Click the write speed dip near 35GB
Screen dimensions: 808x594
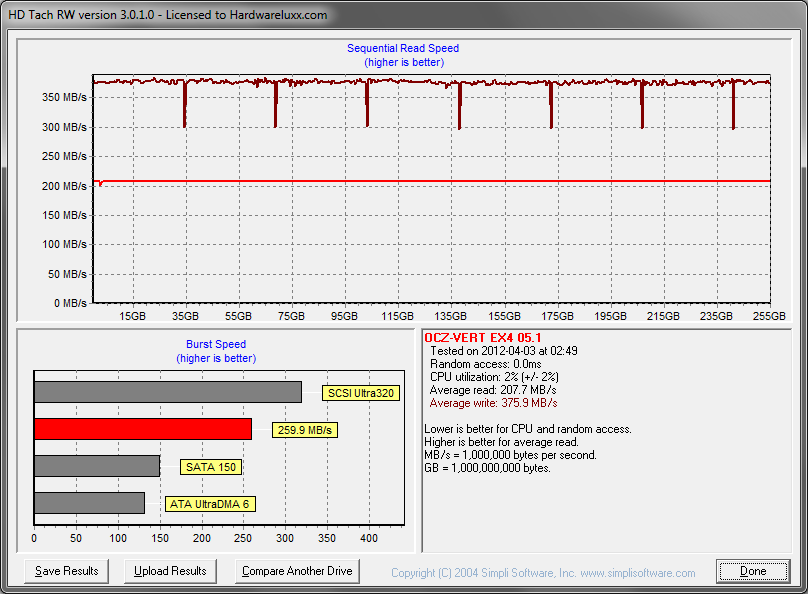184,106
